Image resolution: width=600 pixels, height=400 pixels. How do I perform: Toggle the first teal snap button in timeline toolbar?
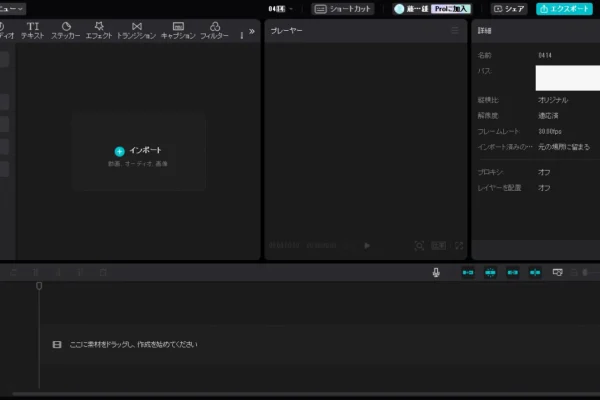click(x=467, y=272)
